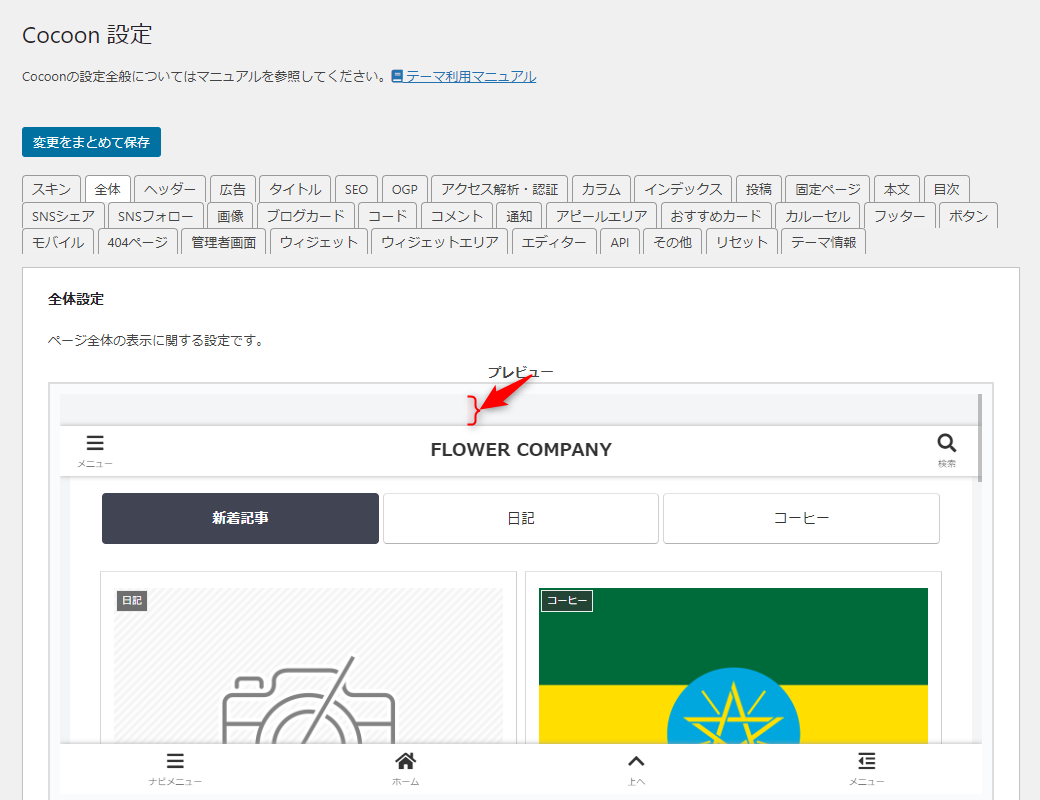The image size is (1040, 800).
Task: Click the sidebar menu icon at bottom right
Action: pyautogui.click(x=866, y=762)
